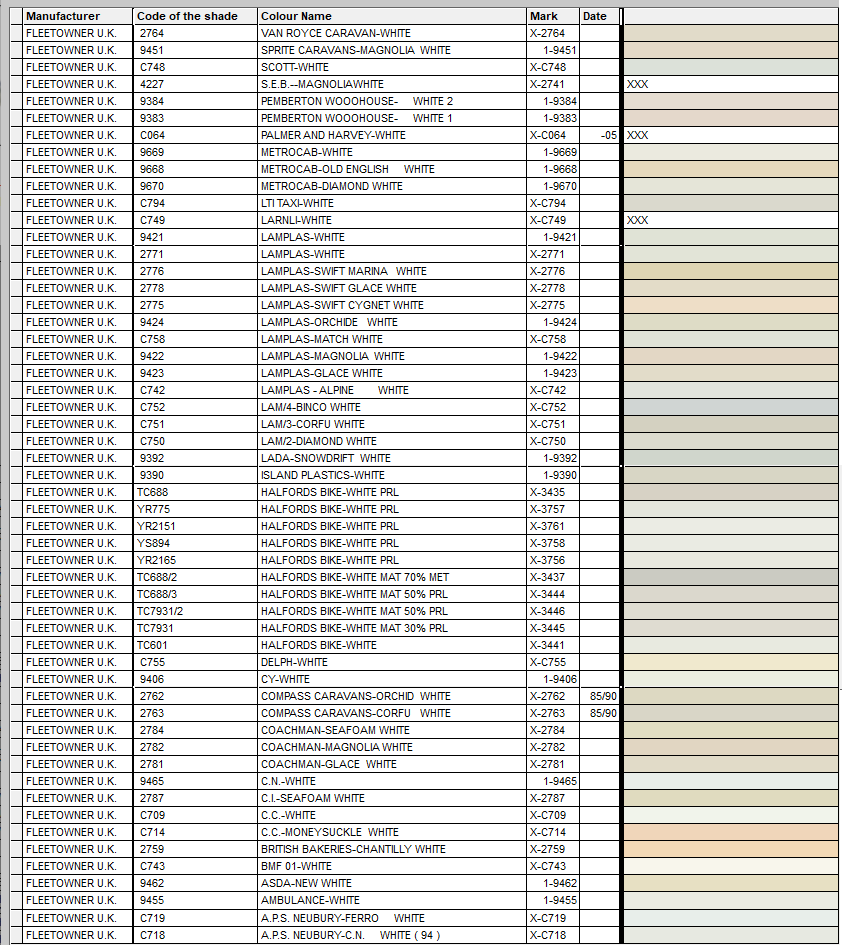The width and height of the screenshot is (842, 945).
Task: Select the BRITISH BAKERIES-CHANTILLY WHITE swatch
Action: click(731, 849)
